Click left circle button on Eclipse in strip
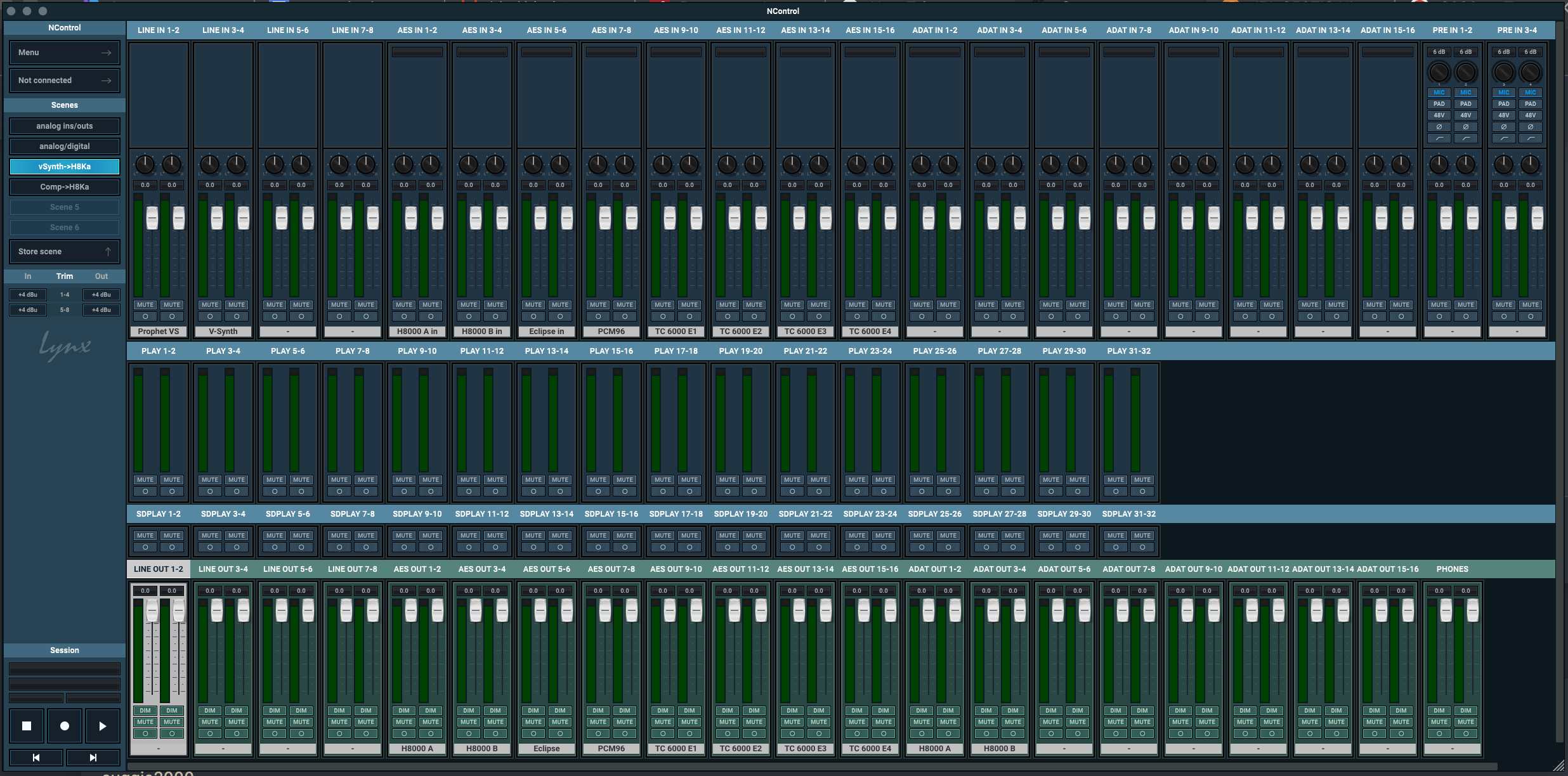Screen dimensions: 1568x776 [533, 316]
